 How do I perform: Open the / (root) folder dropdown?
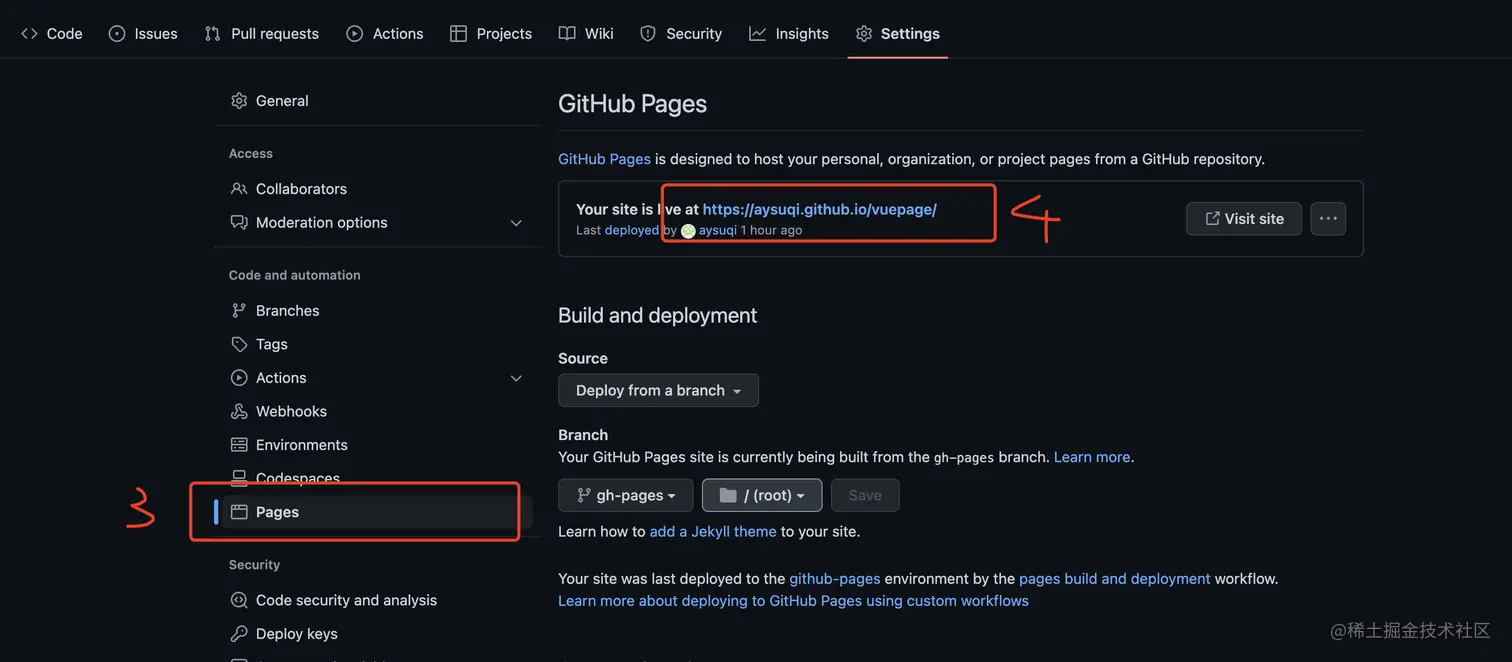pyautogui.click(x=762, y=495)
